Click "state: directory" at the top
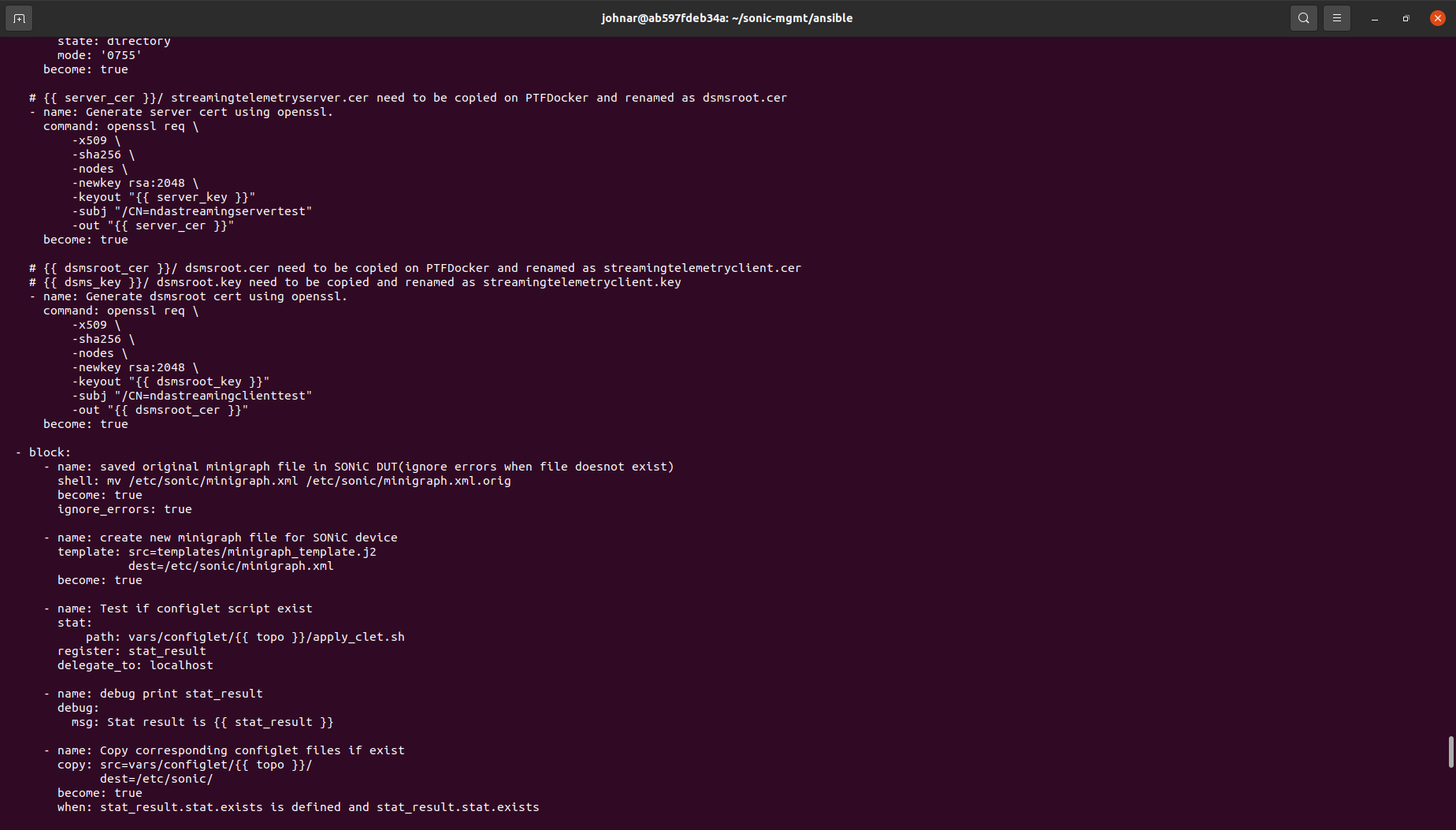This screenshot has width=1456, height=830. click(113, 41)
